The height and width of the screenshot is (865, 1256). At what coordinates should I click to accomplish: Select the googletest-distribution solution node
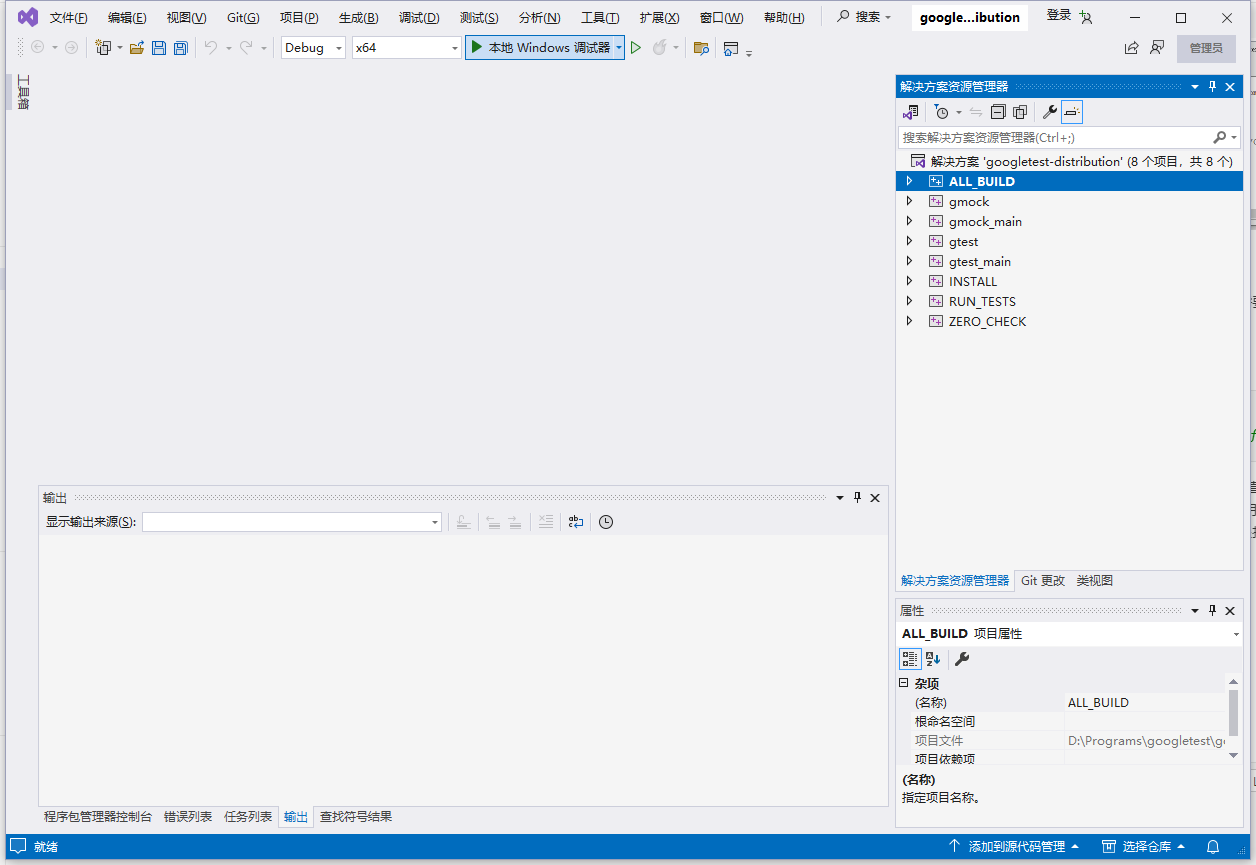1081,161
